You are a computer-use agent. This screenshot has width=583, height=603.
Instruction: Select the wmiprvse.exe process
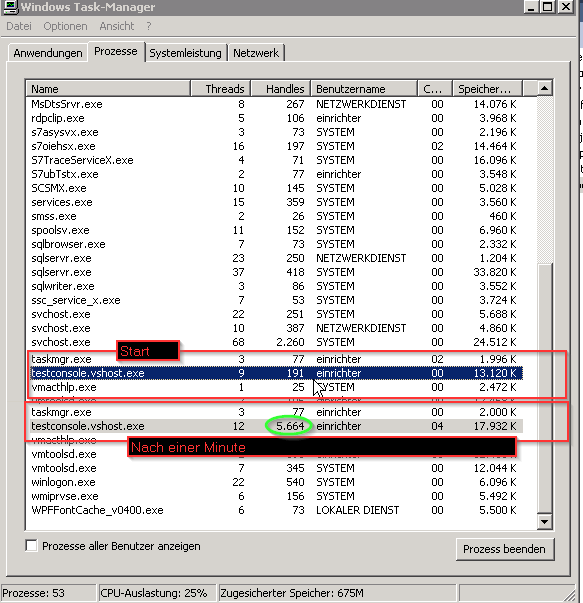(274, 496)
